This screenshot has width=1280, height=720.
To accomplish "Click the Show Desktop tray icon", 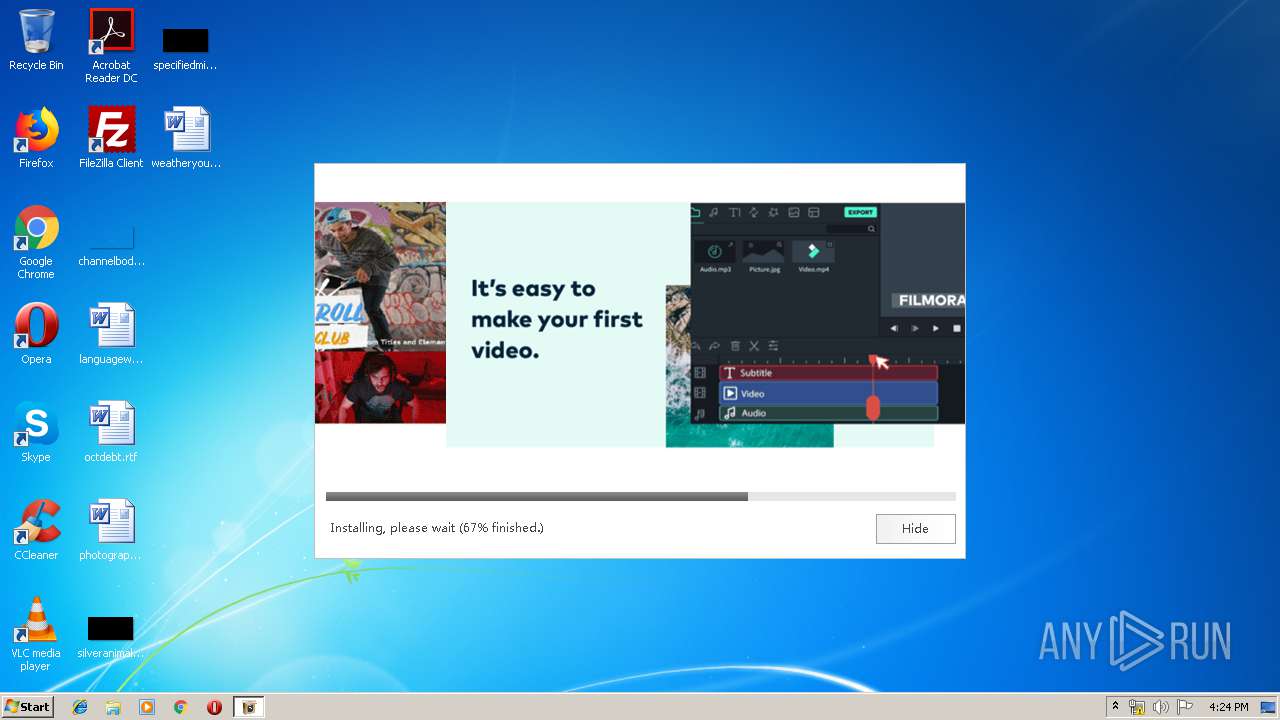I will point(1268,707).
